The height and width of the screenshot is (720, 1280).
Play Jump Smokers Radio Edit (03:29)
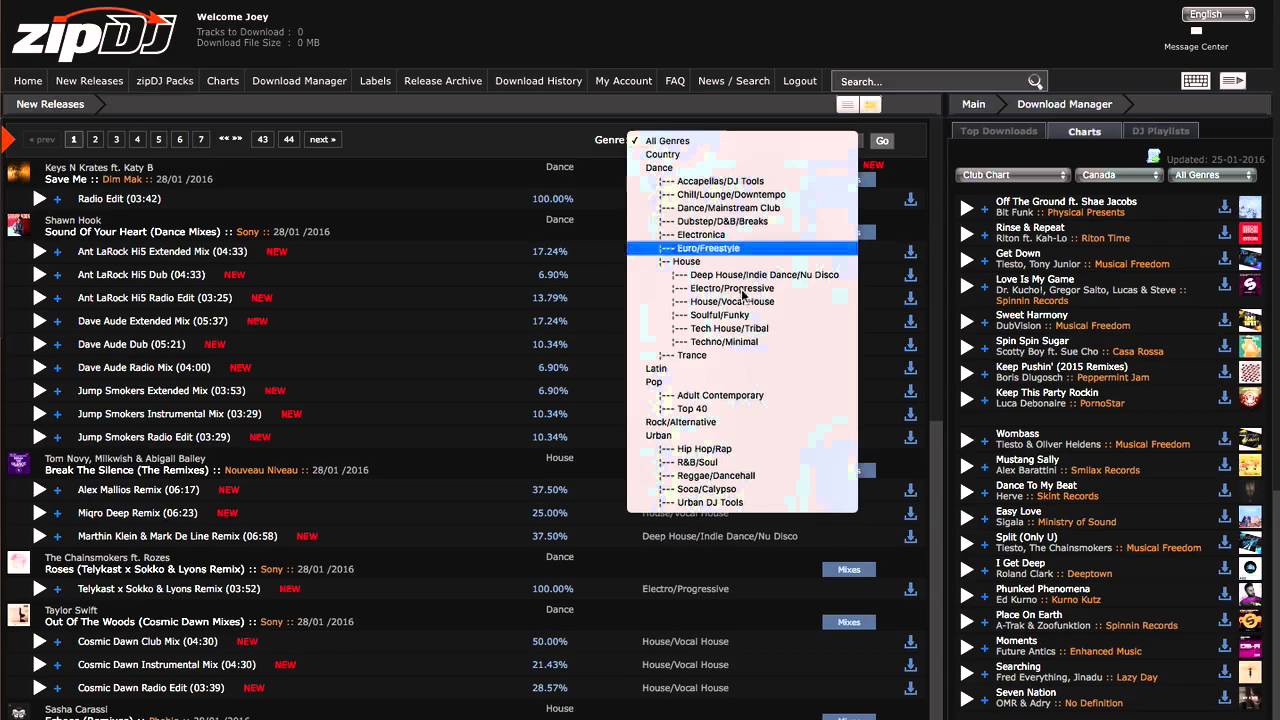pyautogui.click(x=39, y=437)
